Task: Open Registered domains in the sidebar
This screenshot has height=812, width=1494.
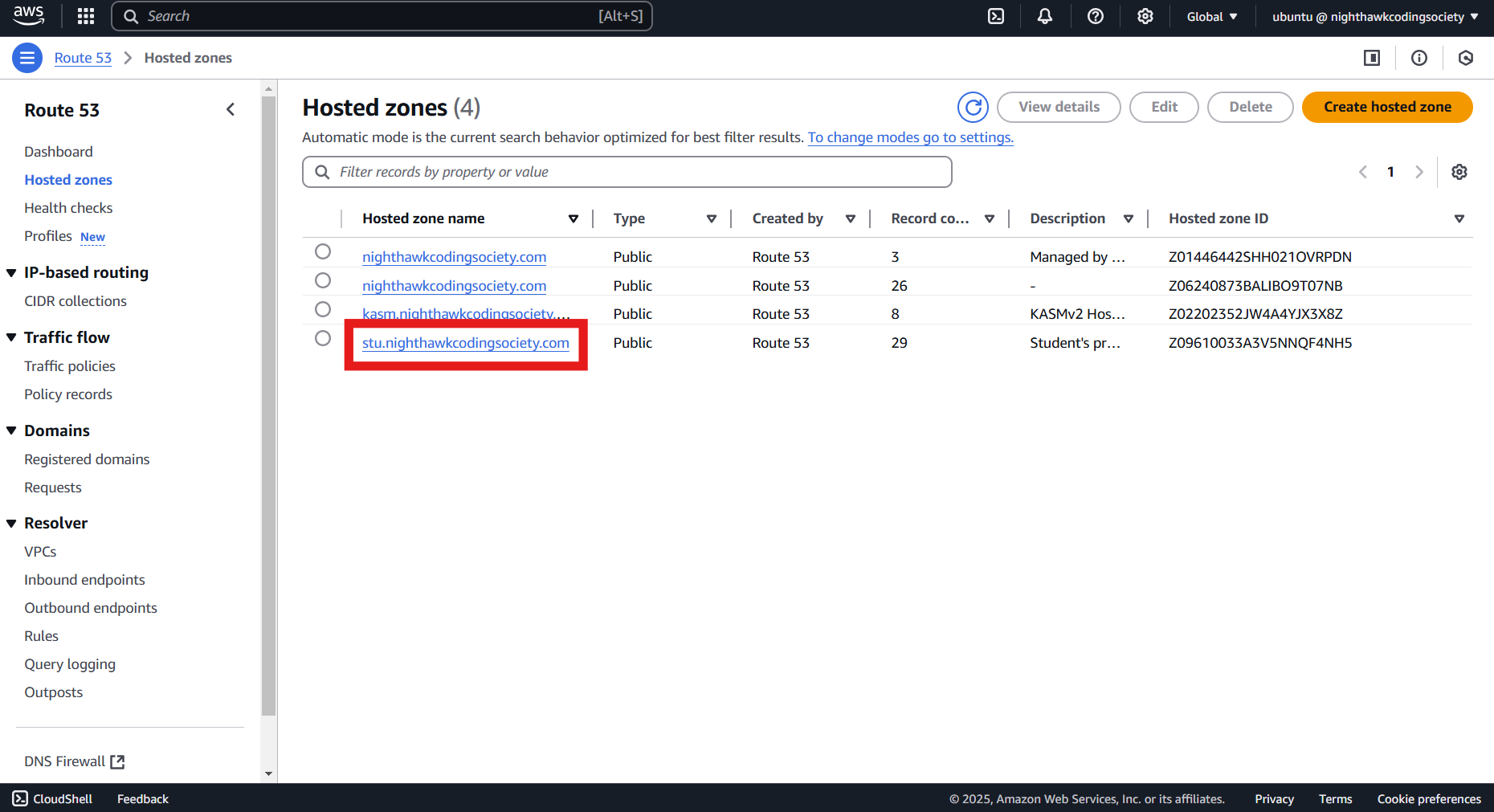Action: (87, 459)
